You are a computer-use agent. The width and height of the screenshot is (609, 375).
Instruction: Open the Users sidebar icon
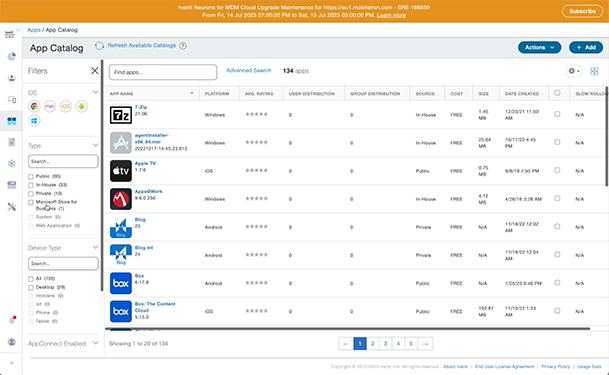coord(12,78)
